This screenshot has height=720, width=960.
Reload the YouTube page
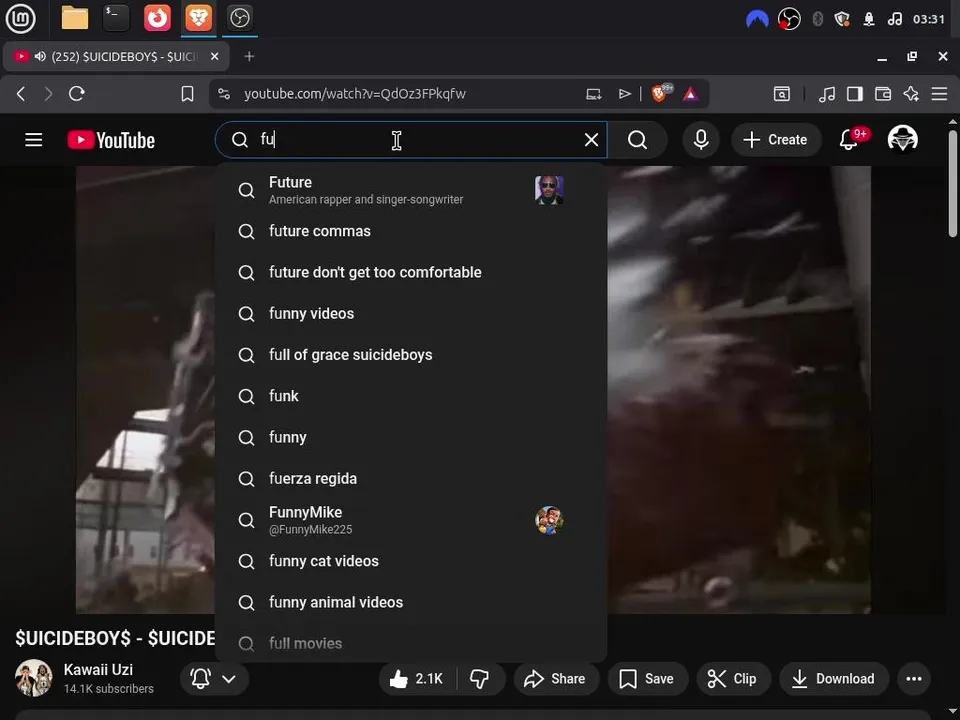(77, 94)
